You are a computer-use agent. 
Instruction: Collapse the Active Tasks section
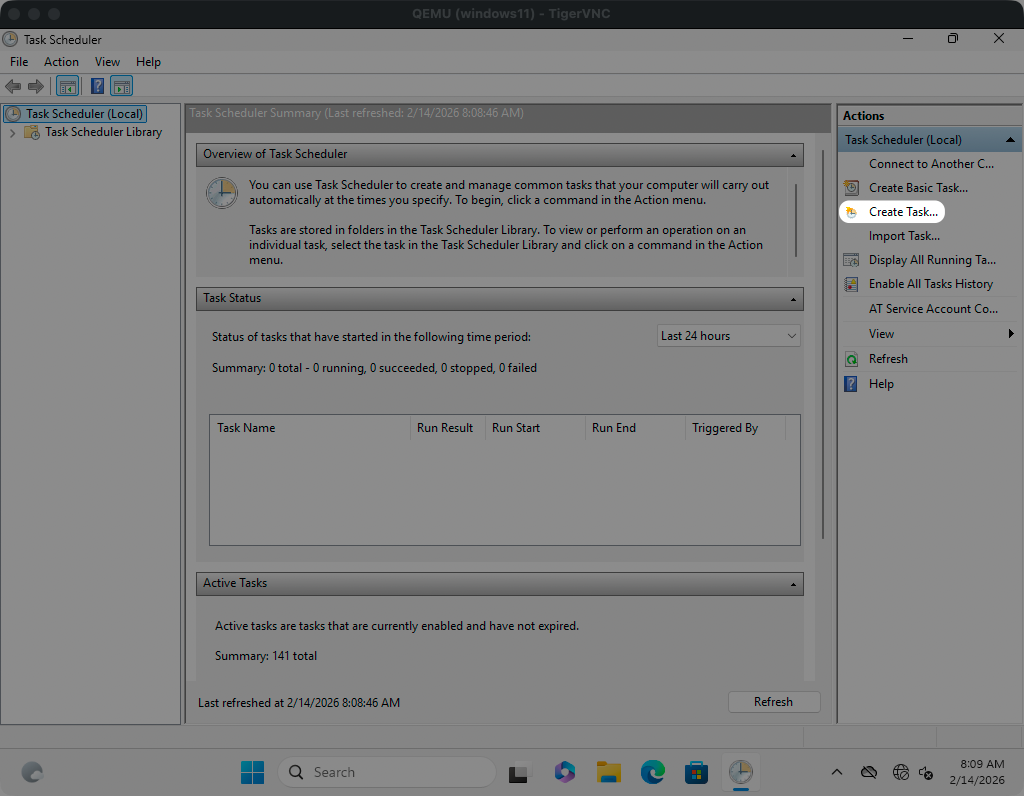tap(794, 584)
